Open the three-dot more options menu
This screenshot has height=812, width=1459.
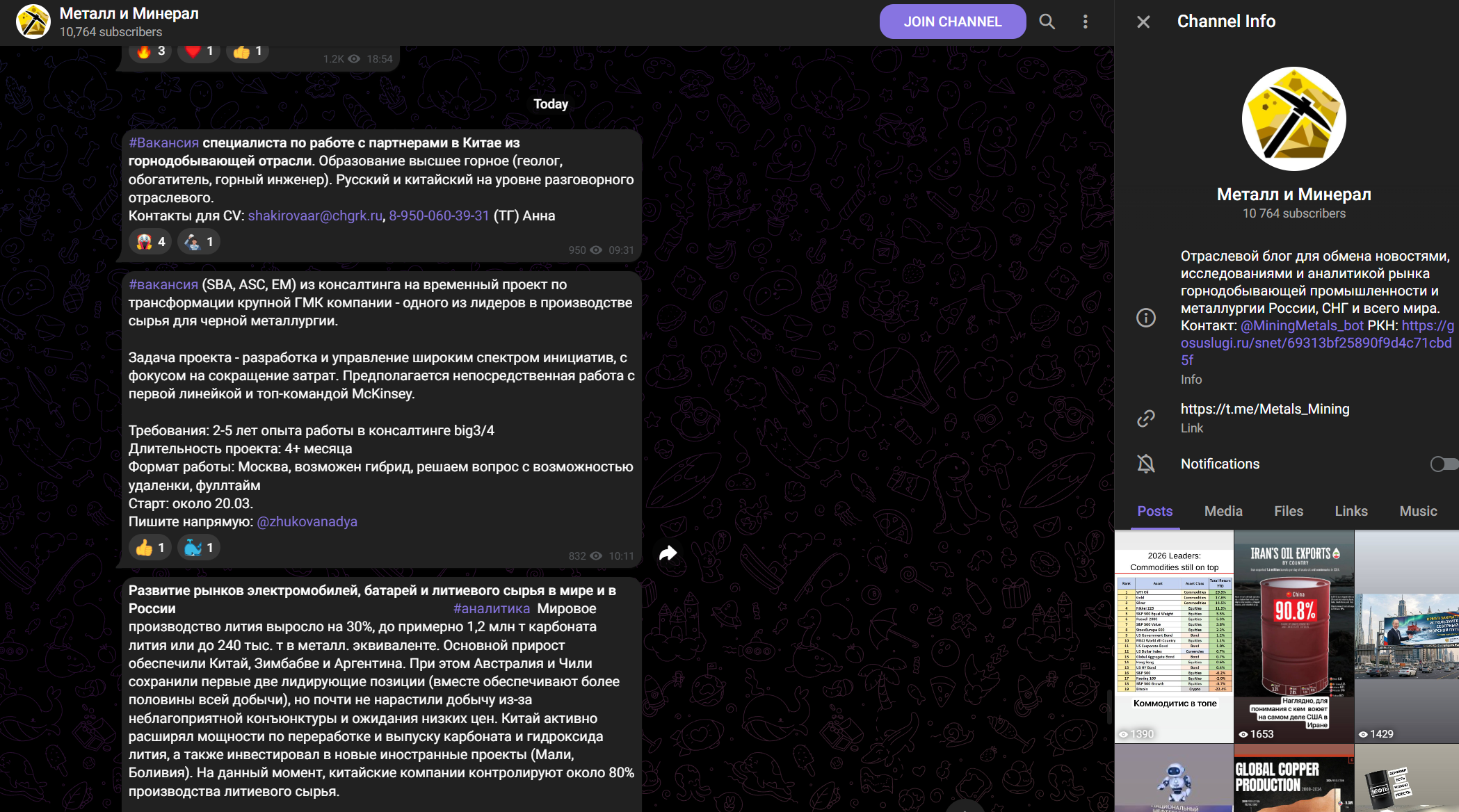1085,22
